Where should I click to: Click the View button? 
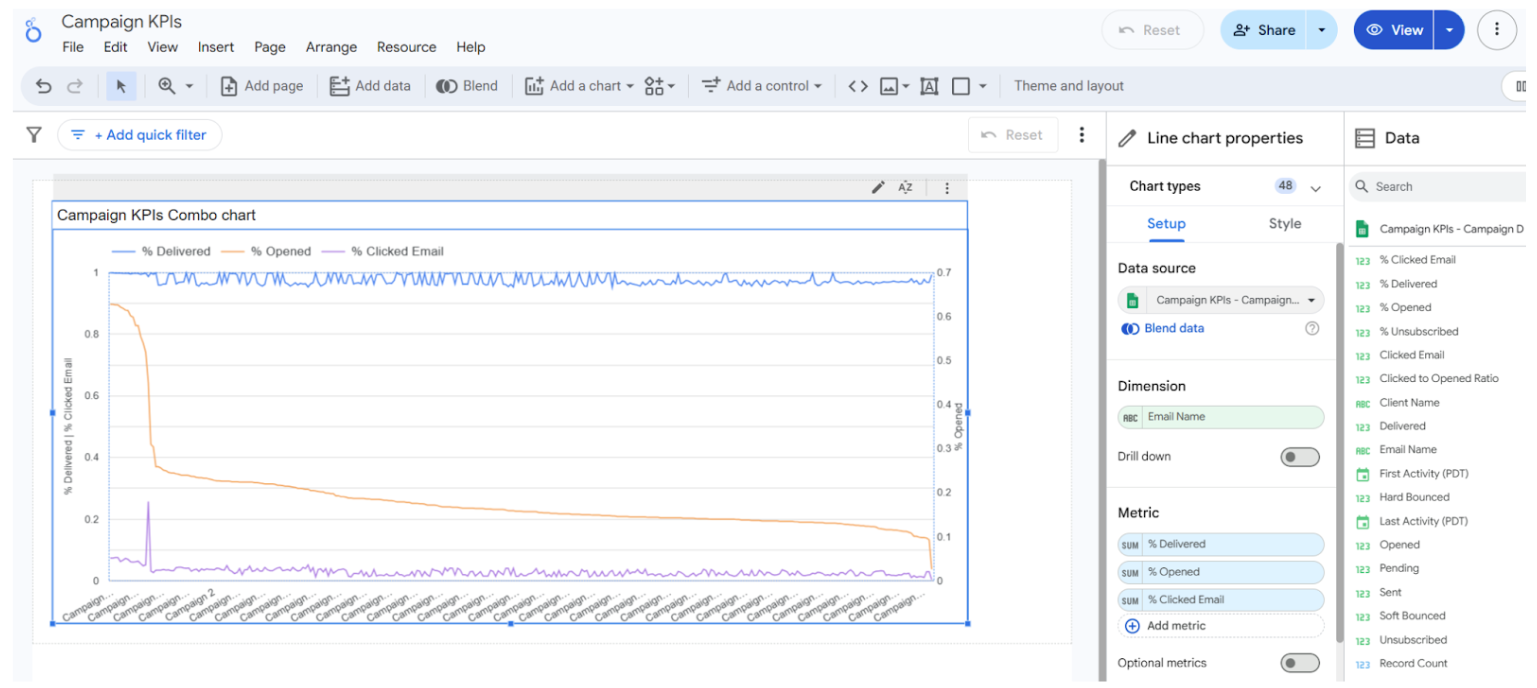1394,30
